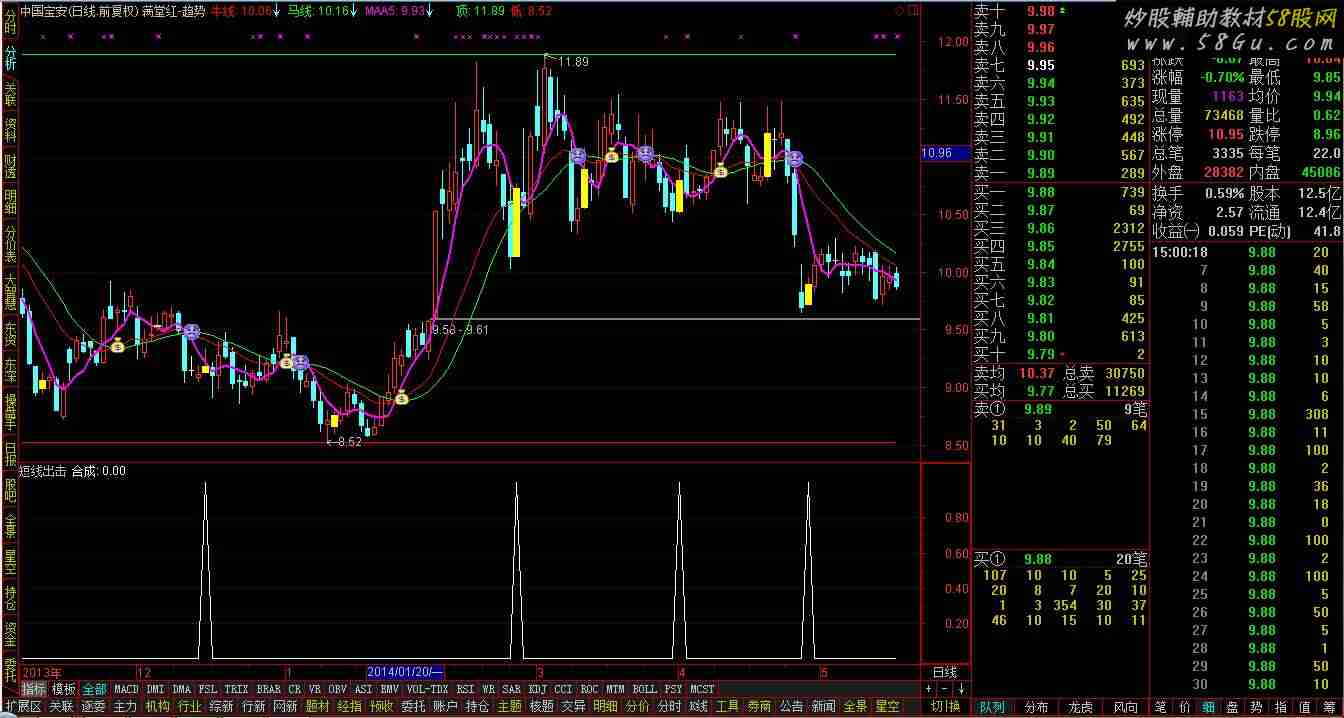This screenshot has width=1344, height=718.
Task: Click the money bag buy signal near 9.00
Action: [x=401, y=398]
